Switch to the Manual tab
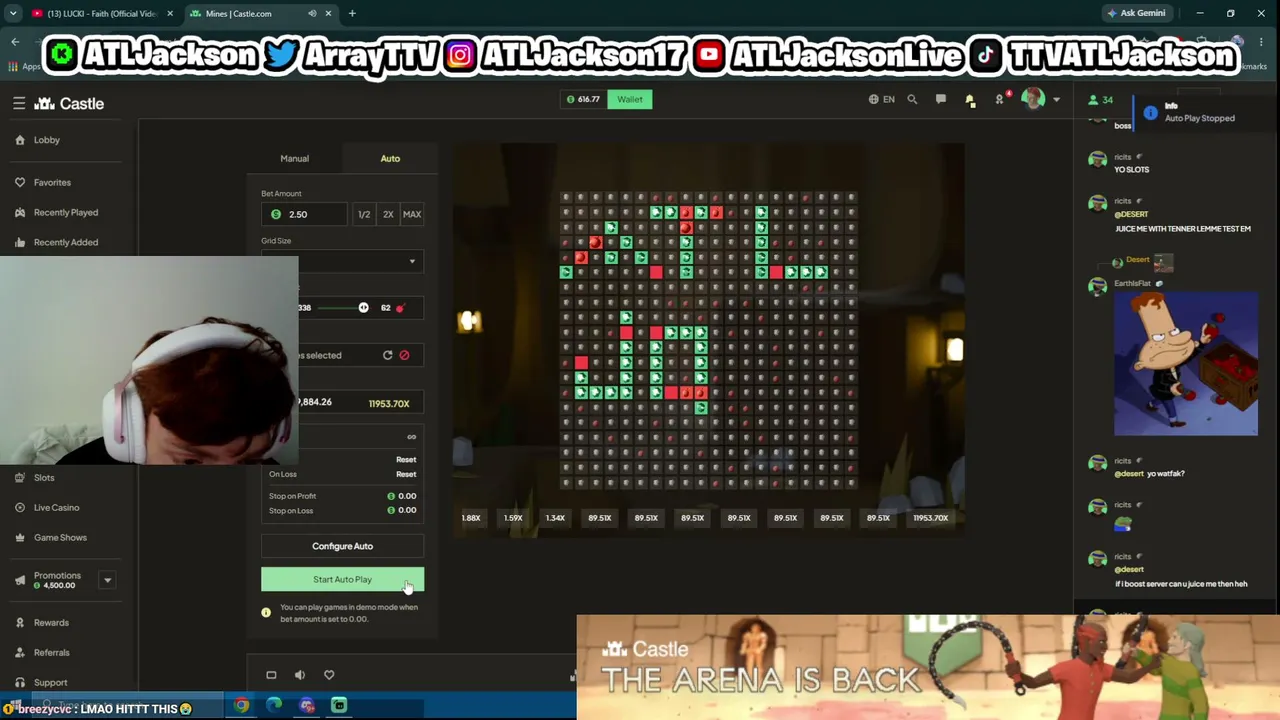 click(294, 158)
